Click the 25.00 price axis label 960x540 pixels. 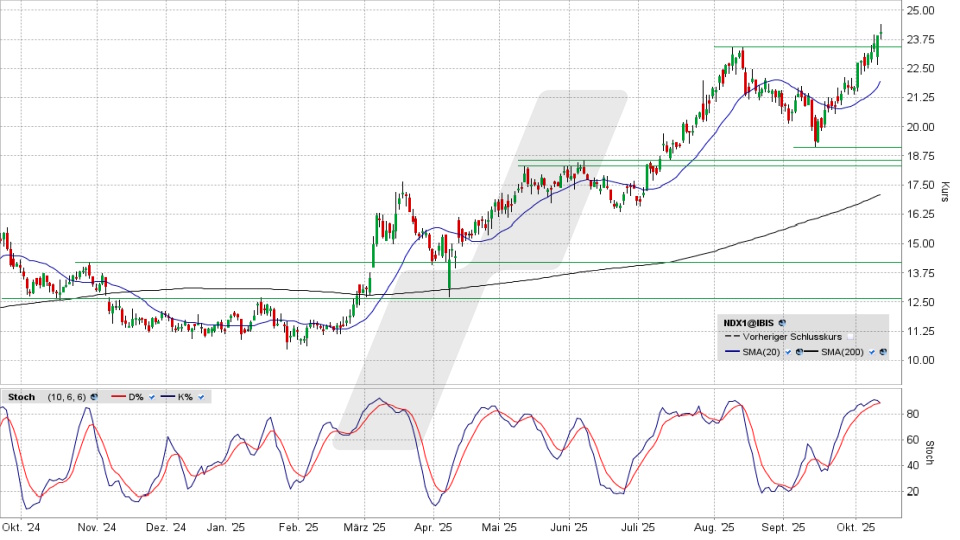pyautogui.click(x=920, y=10)
